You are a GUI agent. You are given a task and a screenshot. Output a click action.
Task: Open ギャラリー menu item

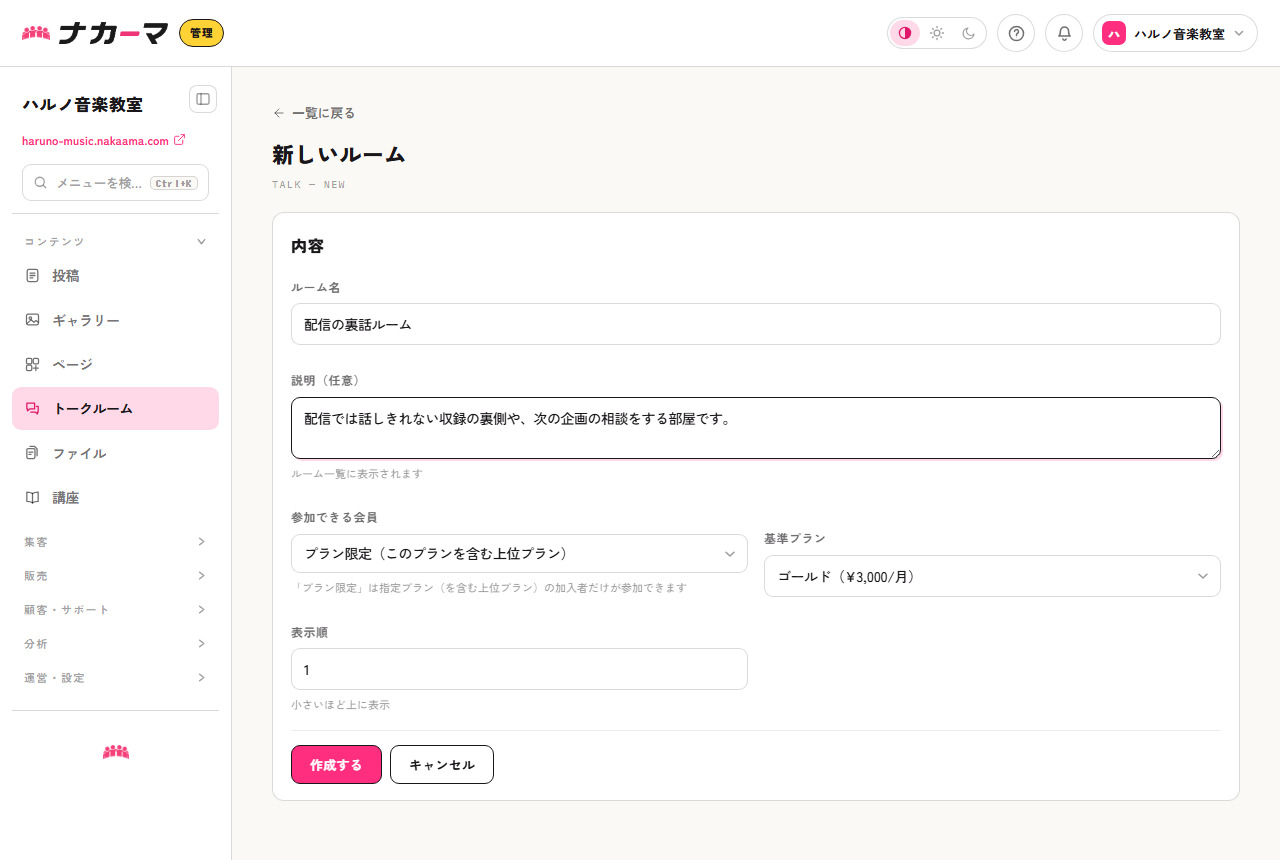click(115, 320)
